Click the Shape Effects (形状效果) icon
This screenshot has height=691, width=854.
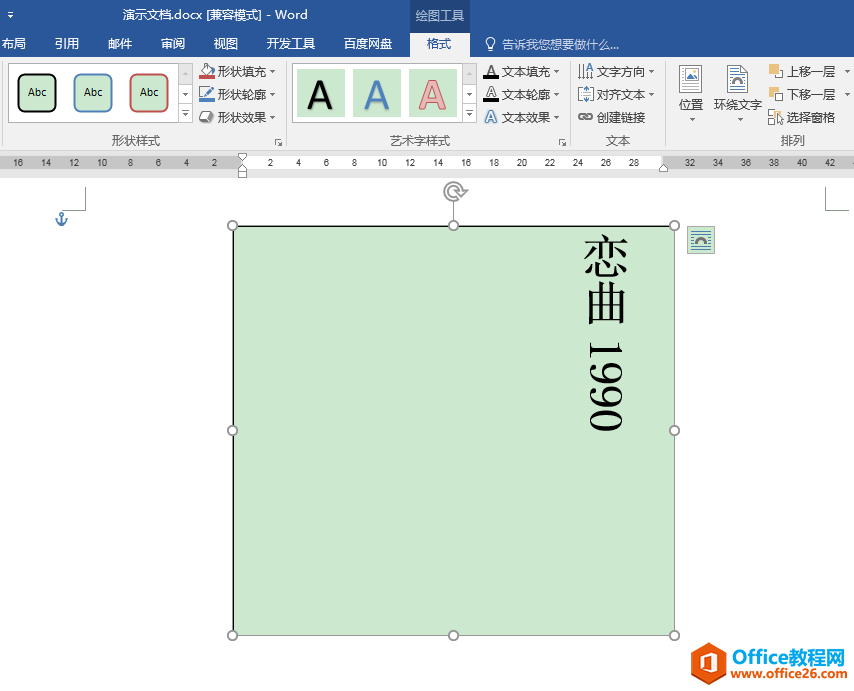pyautogui.click(x=207, y=117)
